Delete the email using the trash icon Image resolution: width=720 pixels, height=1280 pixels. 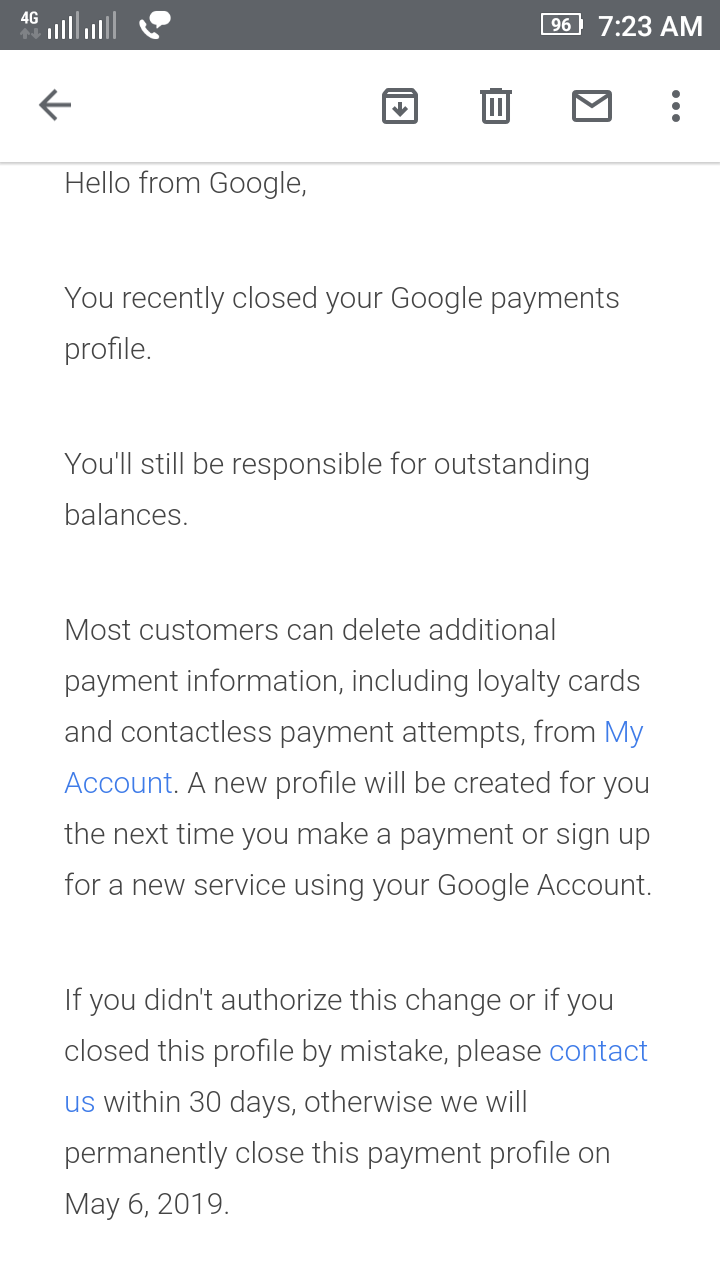496,105
